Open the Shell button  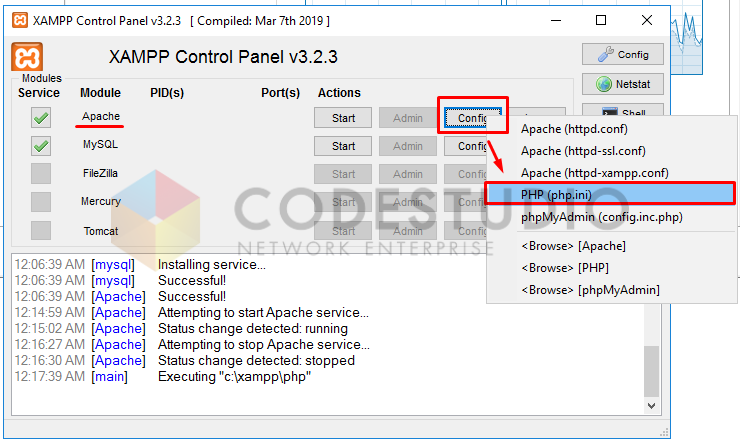[x=622, y=110]
